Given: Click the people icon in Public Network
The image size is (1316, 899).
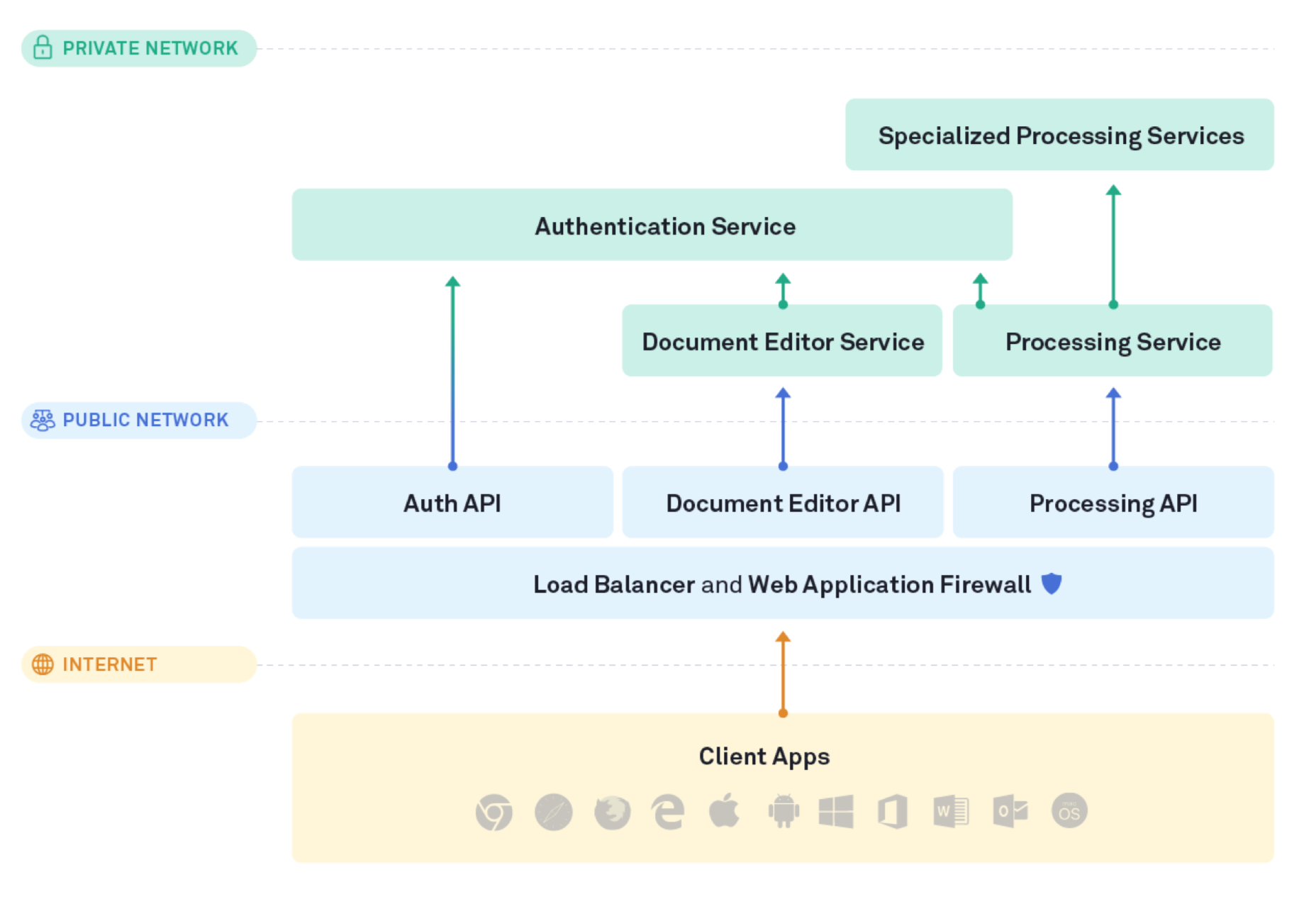Looking at the screenshot, I should point(43,420).
